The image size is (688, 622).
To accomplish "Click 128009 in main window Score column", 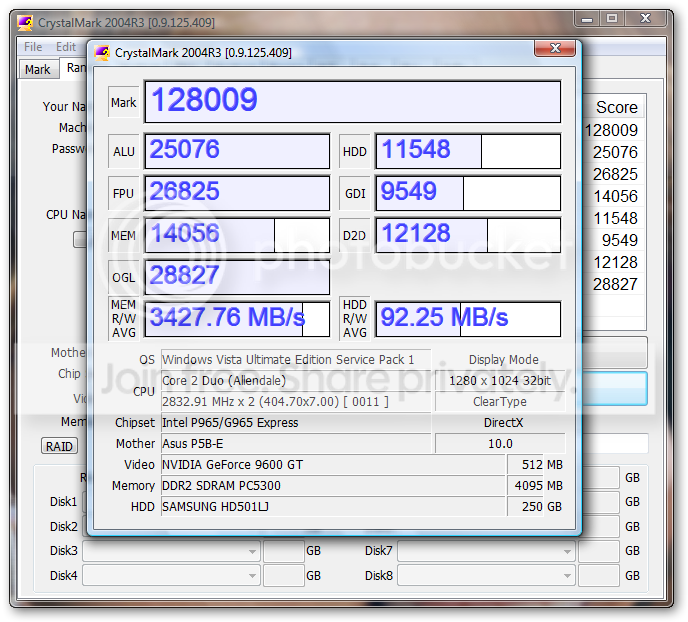I will (612, 130).
